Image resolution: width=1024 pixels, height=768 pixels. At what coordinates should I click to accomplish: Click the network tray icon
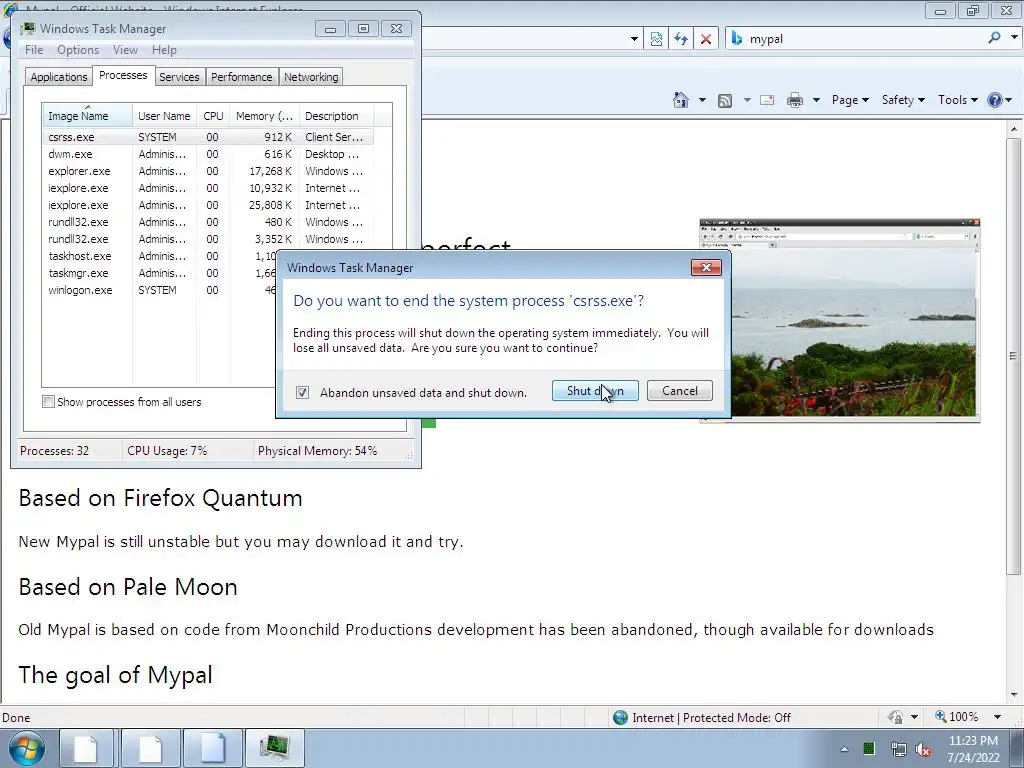[898, 749]
